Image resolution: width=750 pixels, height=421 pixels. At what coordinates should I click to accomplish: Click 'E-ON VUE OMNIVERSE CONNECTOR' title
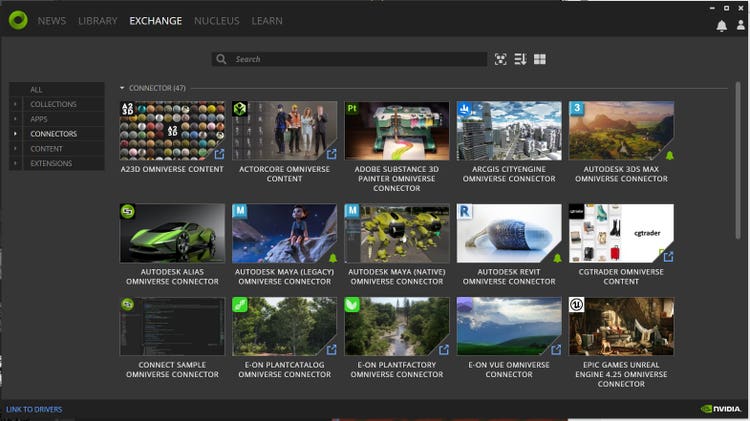(x=509, y=370)
